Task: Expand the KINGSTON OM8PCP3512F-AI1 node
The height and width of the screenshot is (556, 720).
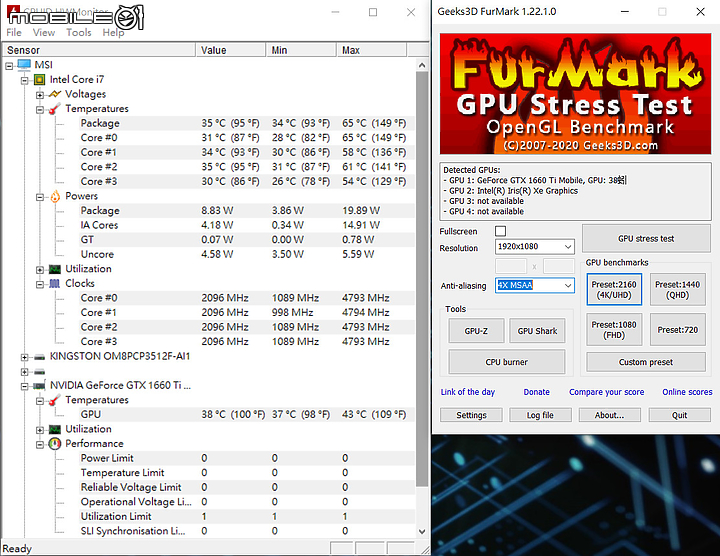Action: [x=24, y=357]
